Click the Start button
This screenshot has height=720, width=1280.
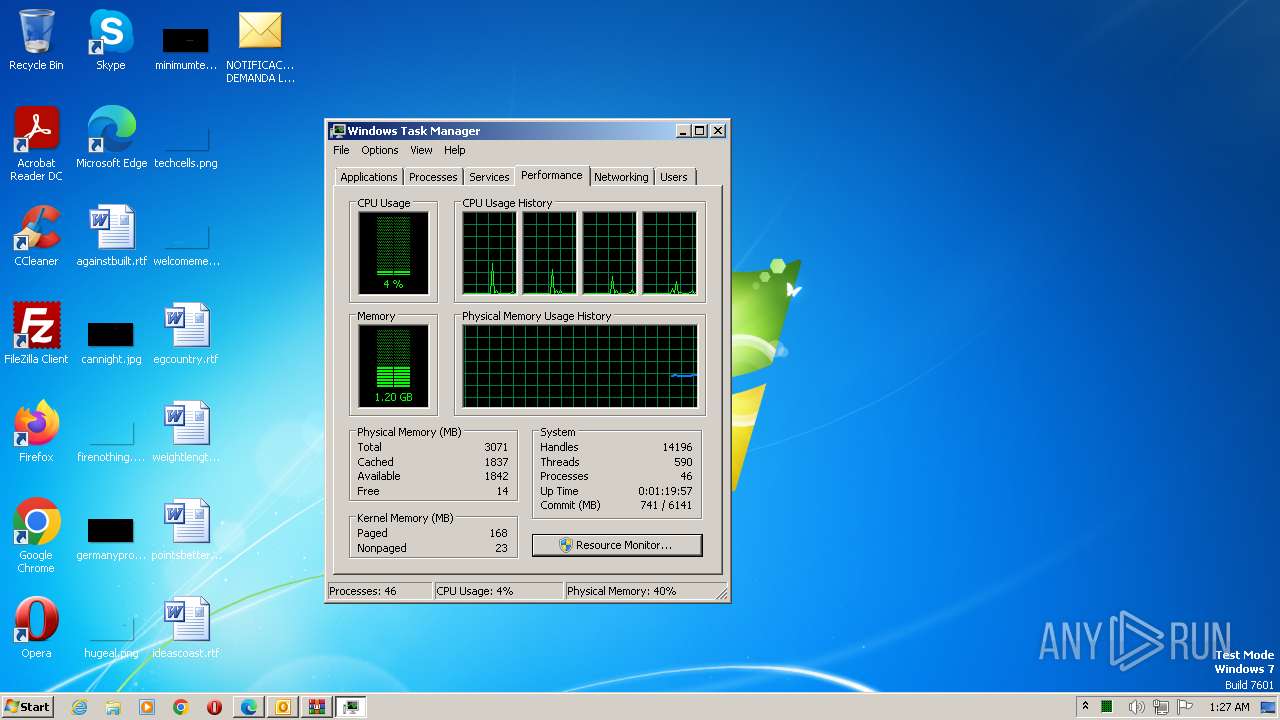[28, 707]
